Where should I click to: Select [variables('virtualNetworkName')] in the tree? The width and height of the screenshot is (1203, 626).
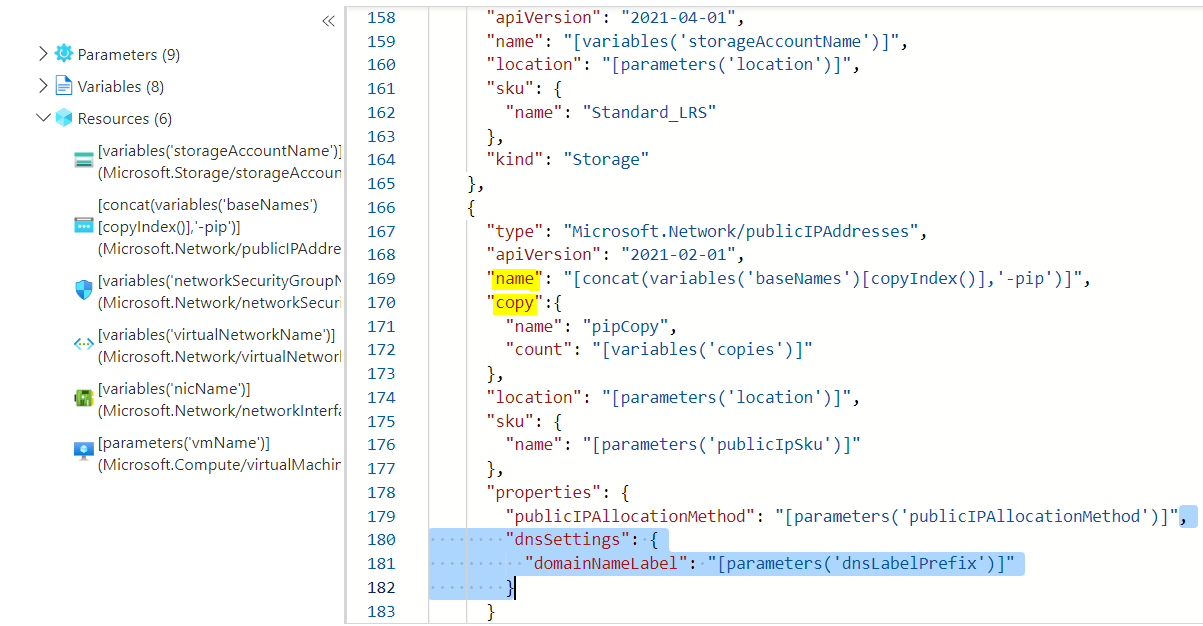[x=216, y=334]
